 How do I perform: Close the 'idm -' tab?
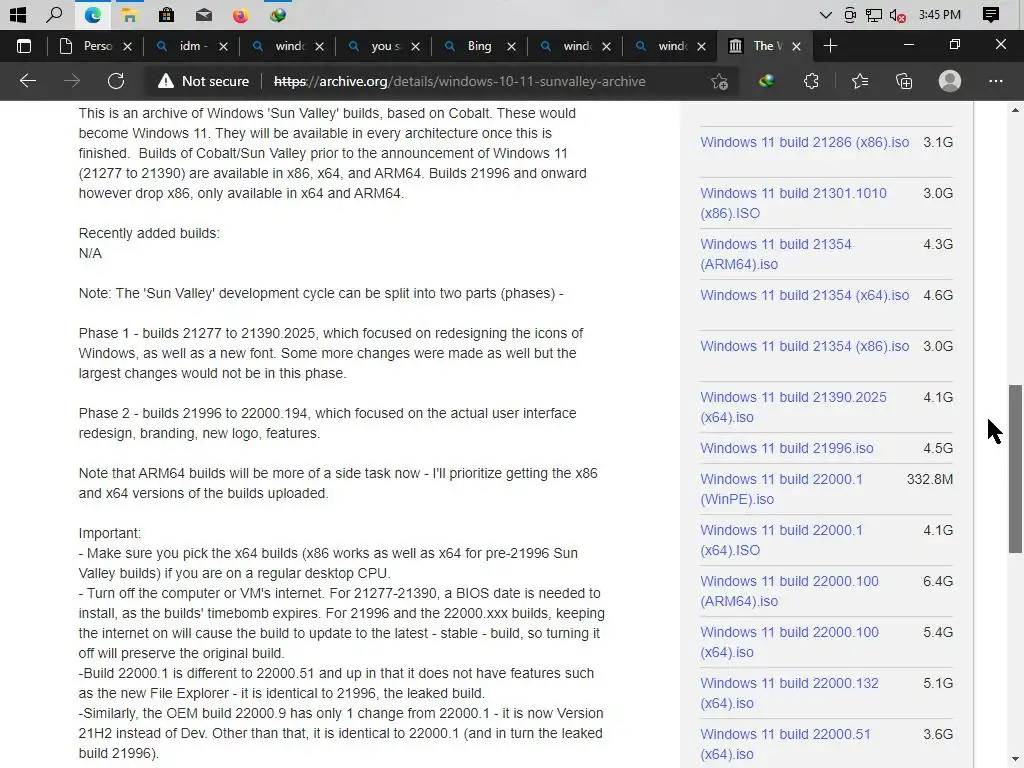point(223,46)
